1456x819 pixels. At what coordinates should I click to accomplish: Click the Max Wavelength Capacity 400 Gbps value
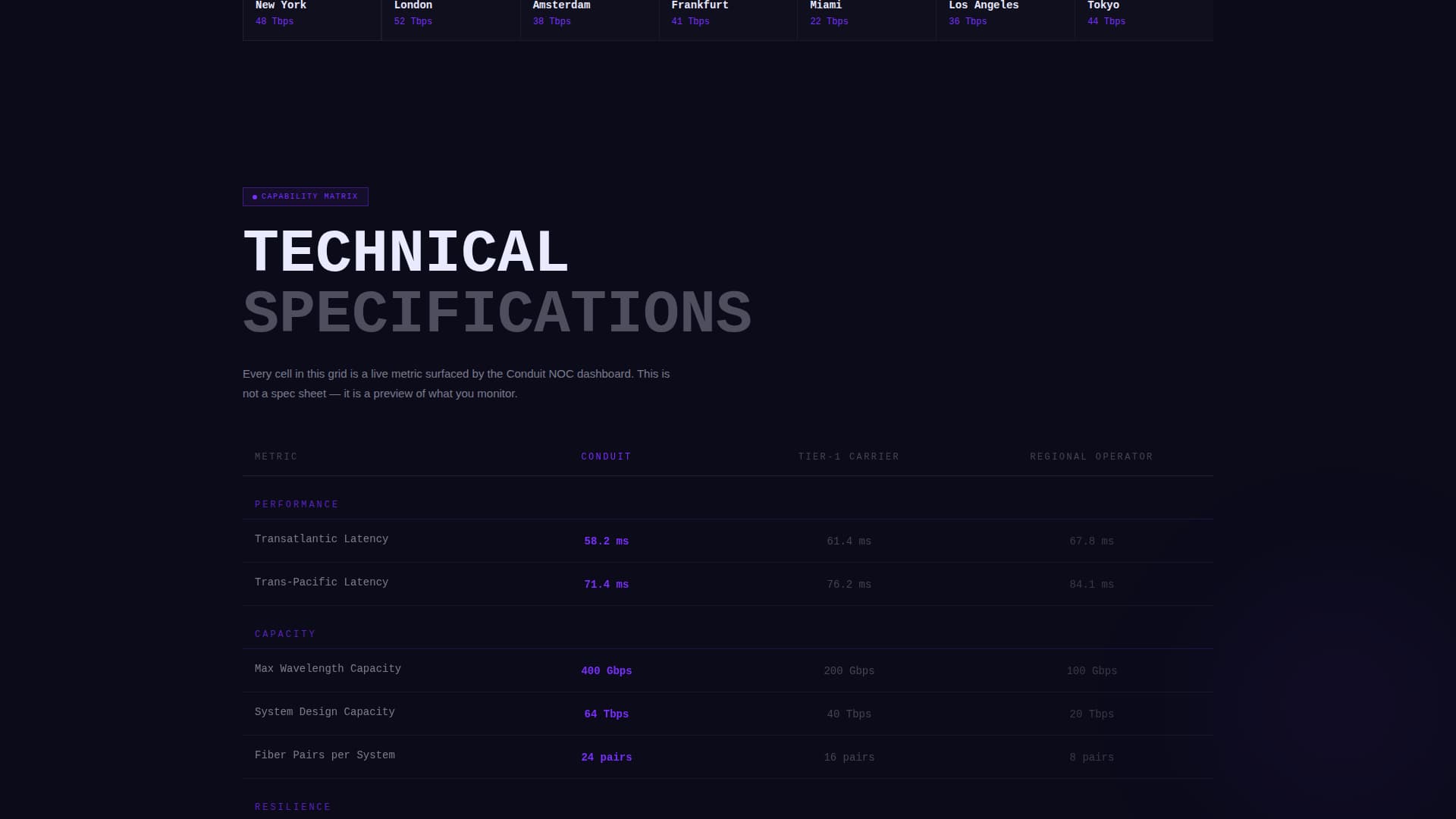[x=606, y=670]
